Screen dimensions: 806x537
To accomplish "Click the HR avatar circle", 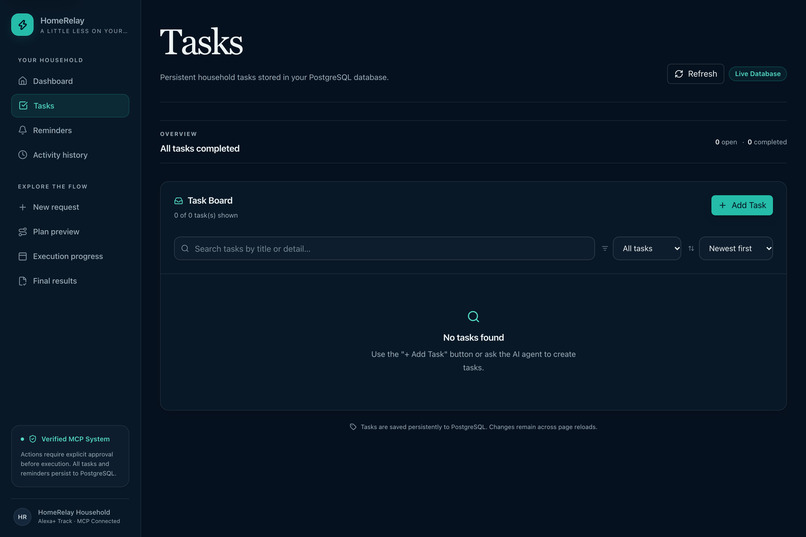I will pos(22,516).
